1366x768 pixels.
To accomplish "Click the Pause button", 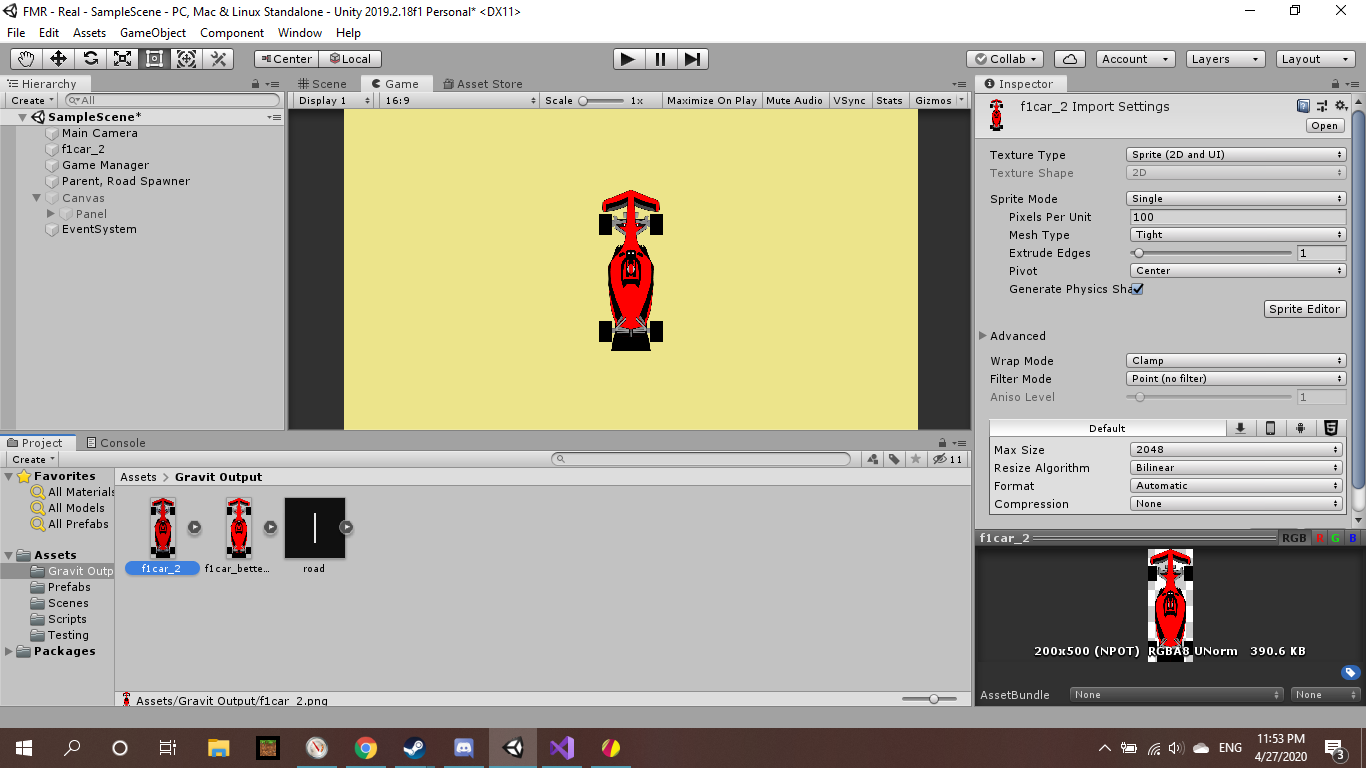I will [x=660, y=59].
